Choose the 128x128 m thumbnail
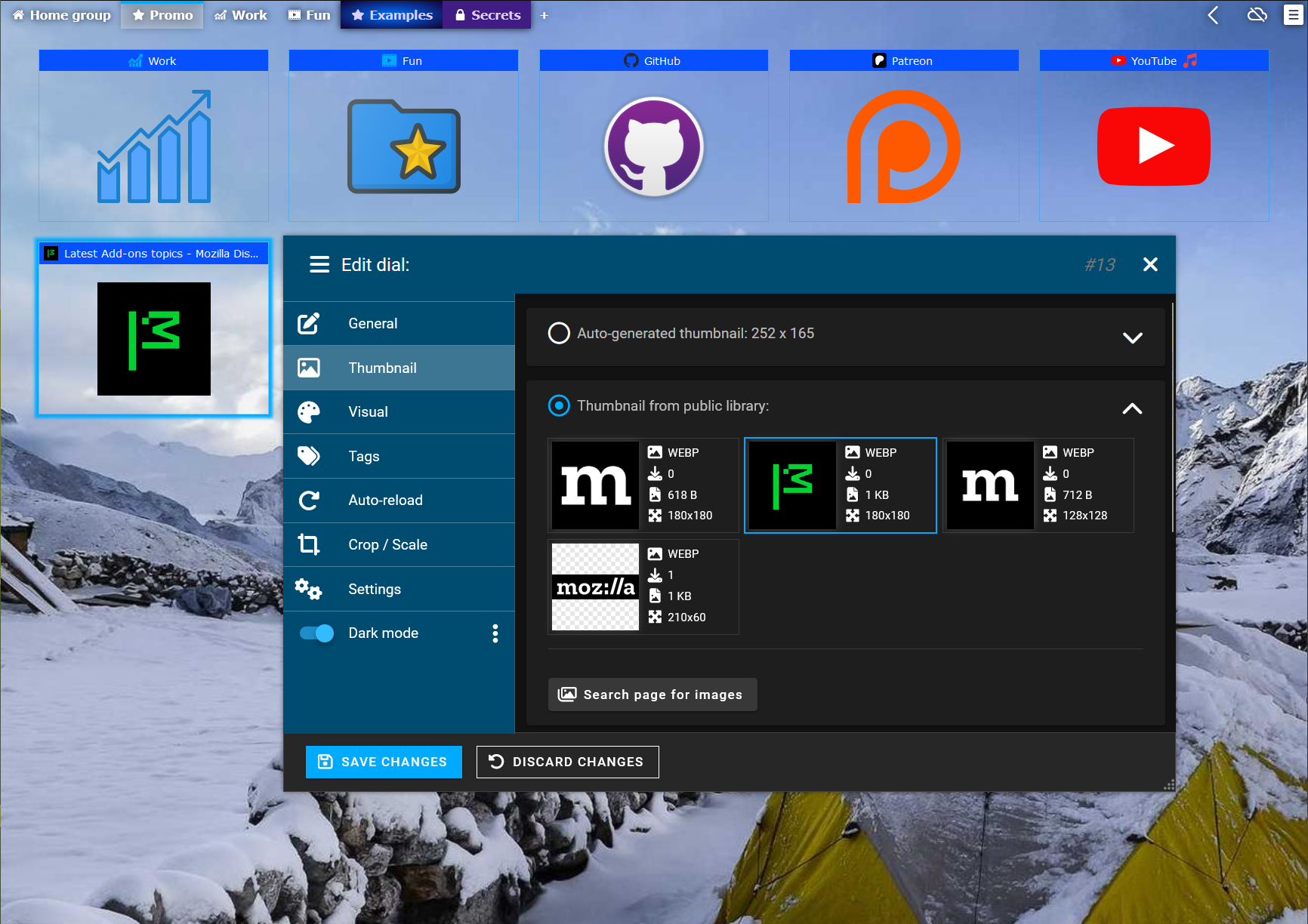The width and height of the screenshot is (1308, 924). coord(1038,485)
